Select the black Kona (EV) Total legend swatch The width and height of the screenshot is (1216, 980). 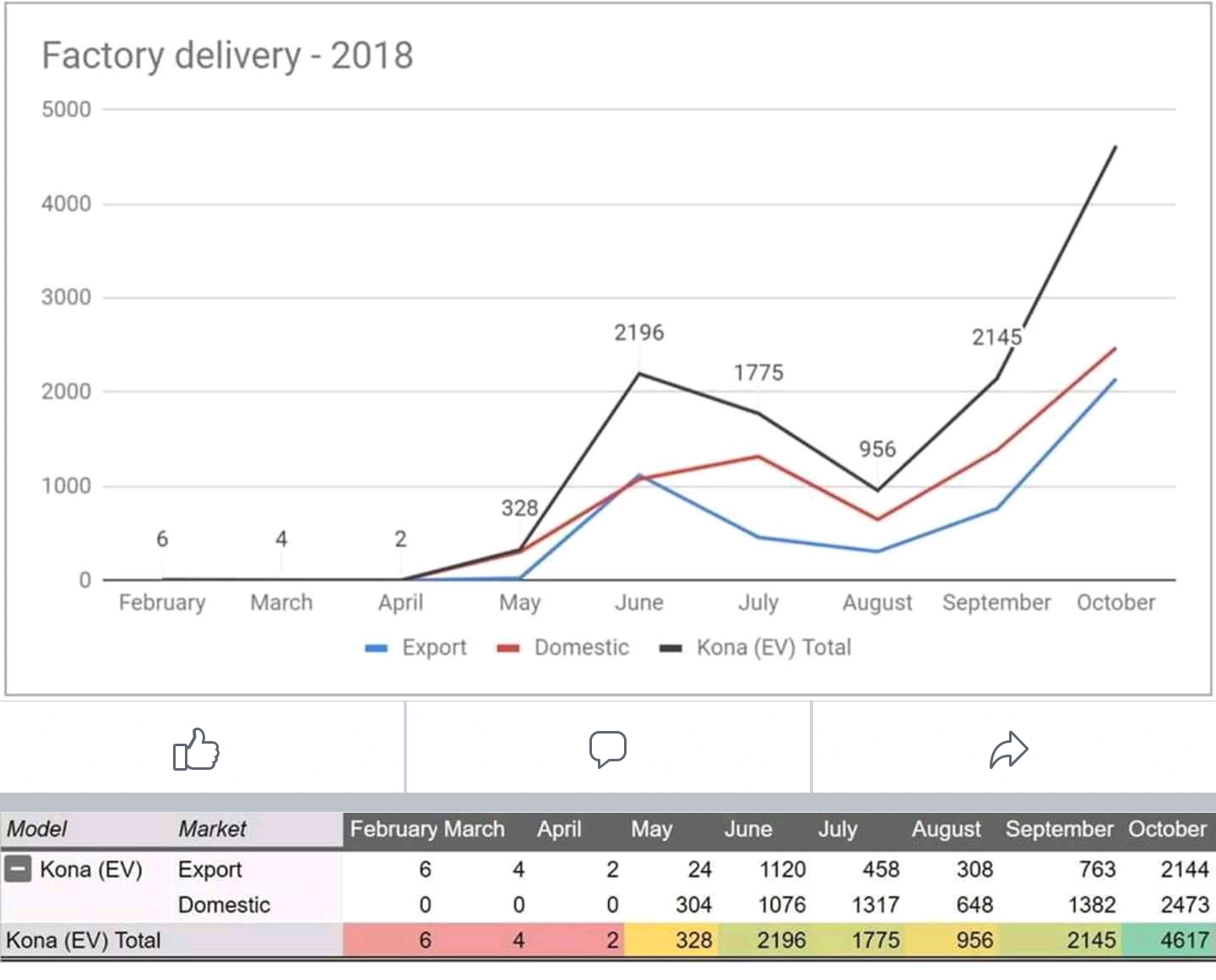point(670,648)
